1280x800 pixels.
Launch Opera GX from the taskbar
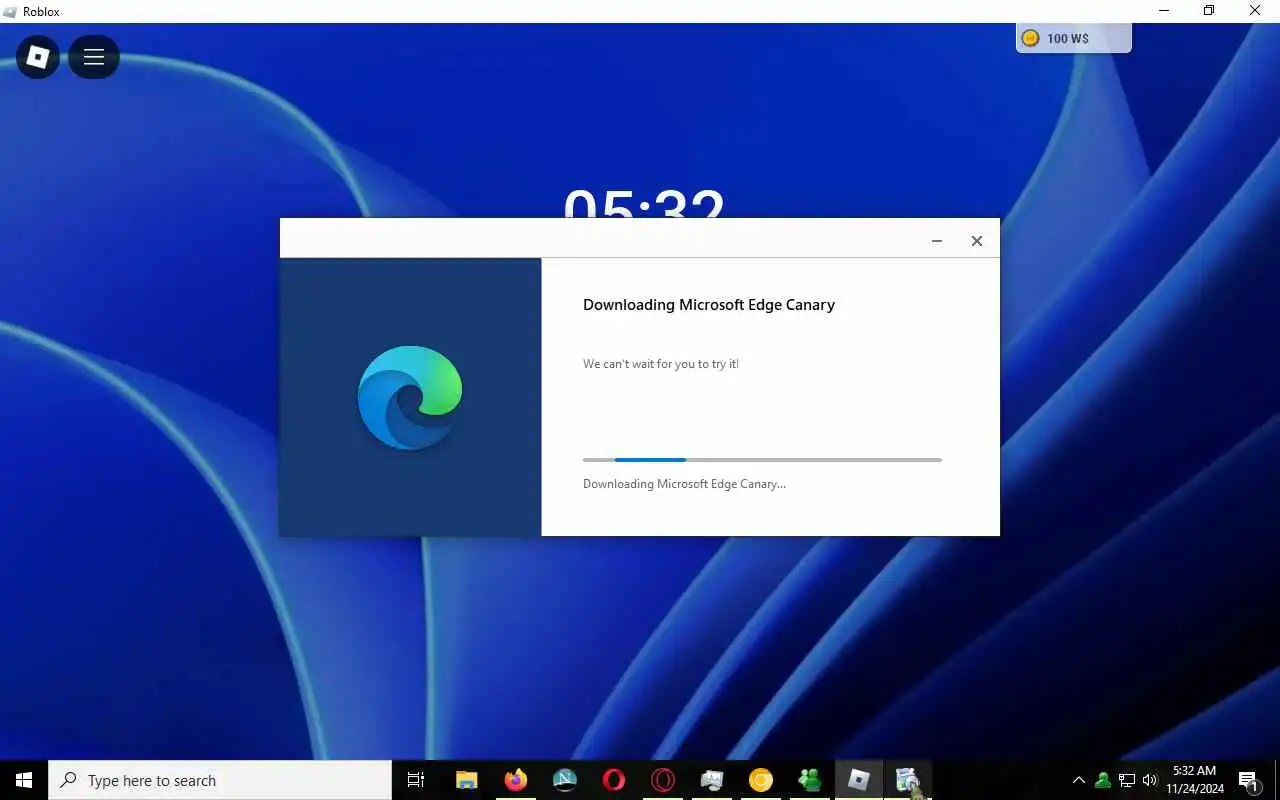click(x=663, y=780)
